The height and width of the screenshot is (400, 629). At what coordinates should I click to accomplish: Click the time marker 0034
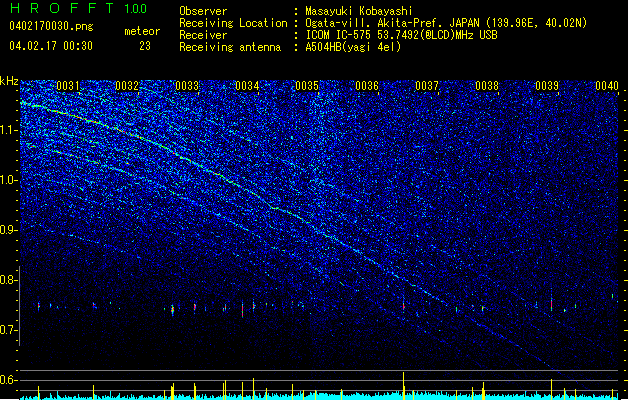[x=247, y=86]
